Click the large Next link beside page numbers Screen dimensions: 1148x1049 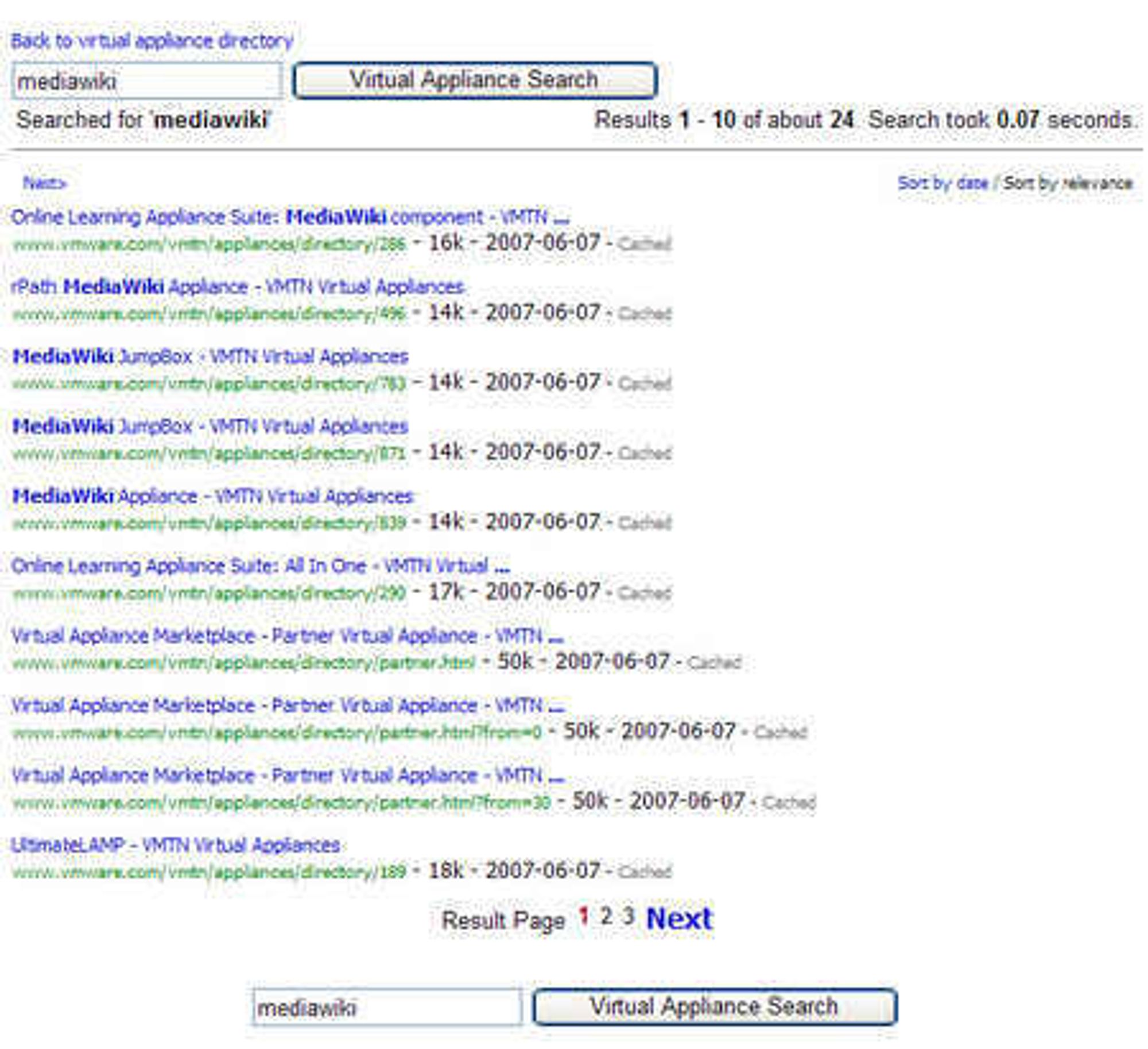click(679, 918)
